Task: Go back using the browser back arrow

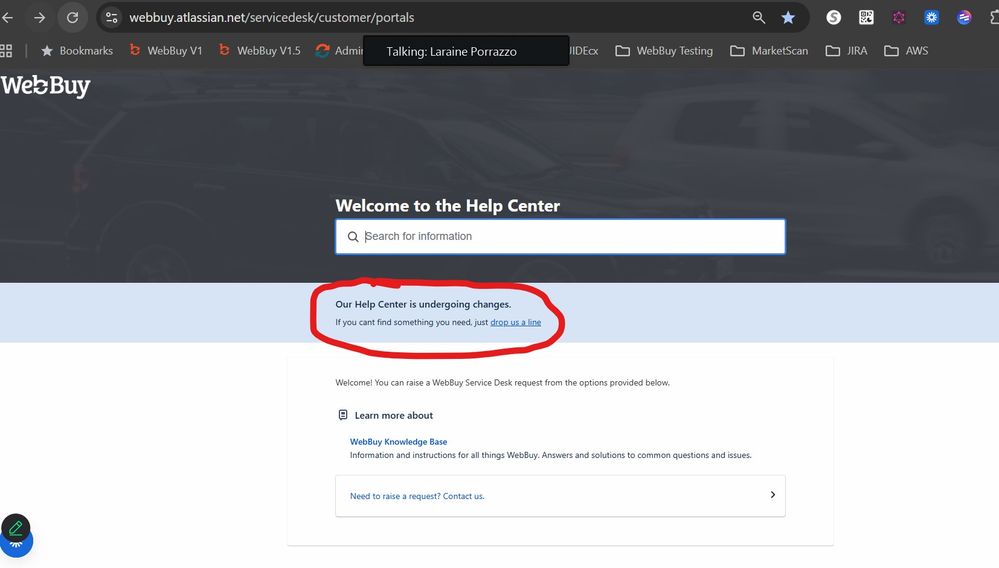Action: point(8,18)
